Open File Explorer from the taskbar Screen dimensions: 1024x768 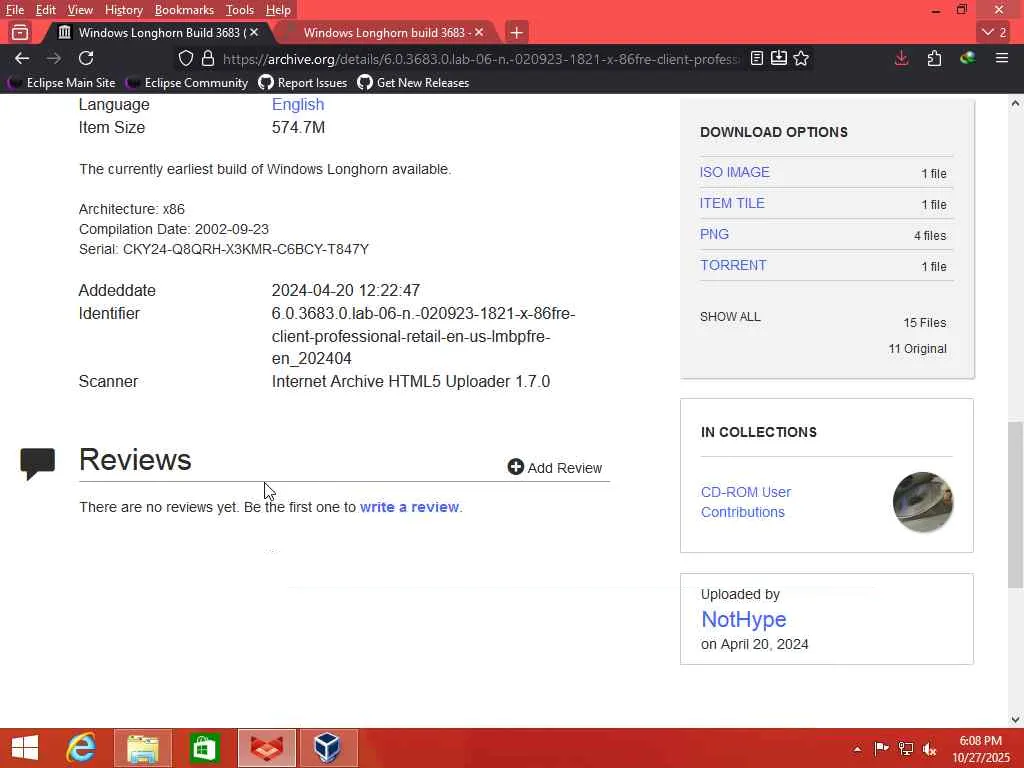[x=142, y=748]
